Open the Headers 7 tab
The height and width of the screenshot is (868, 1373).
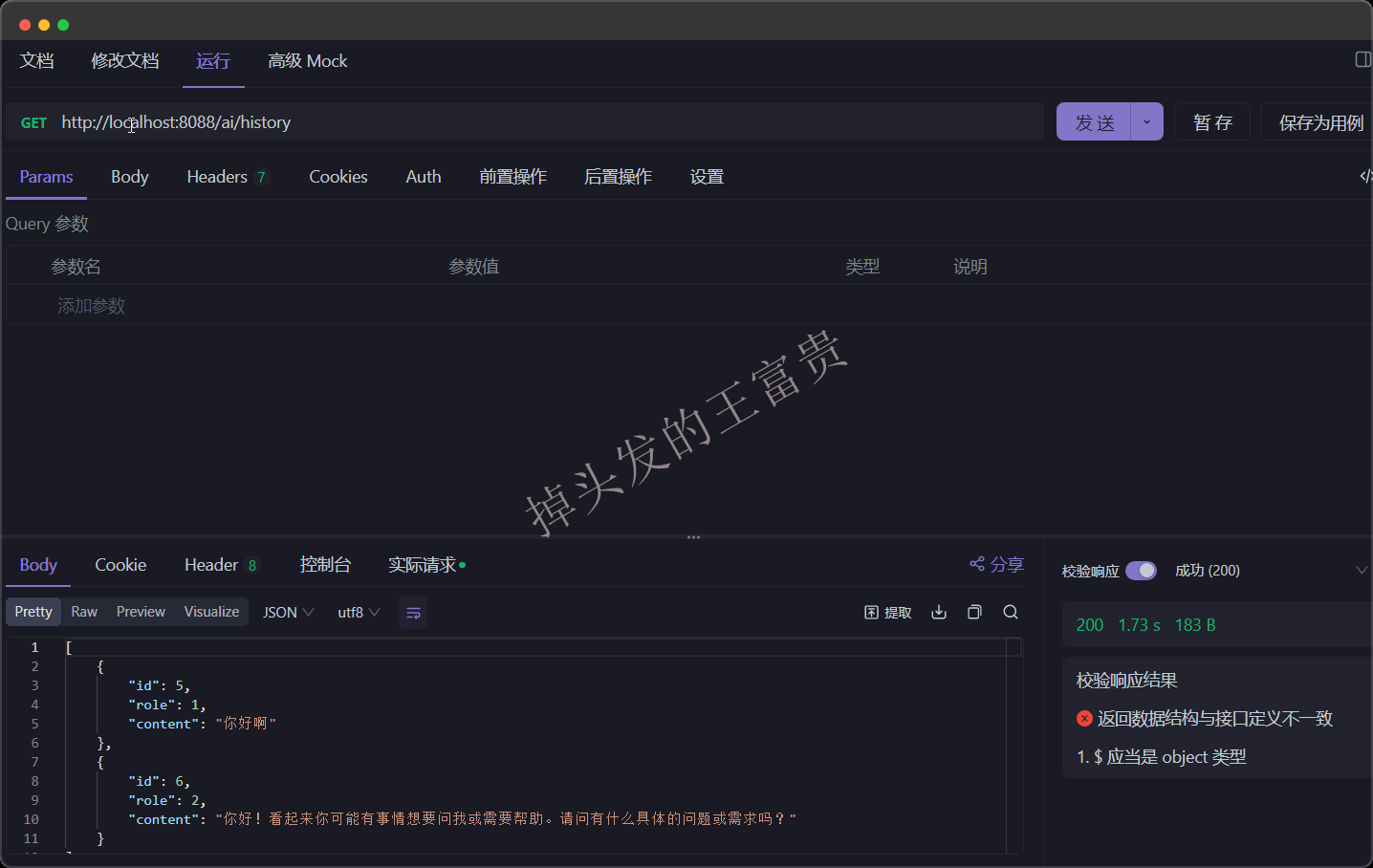pyautogui.click(x=228, y=177)
